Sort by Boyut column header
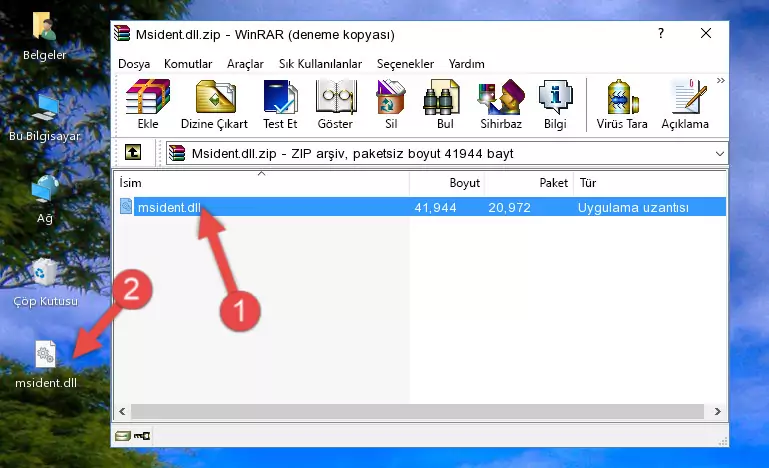The image size is (769, 468). [x=447, y=182]
